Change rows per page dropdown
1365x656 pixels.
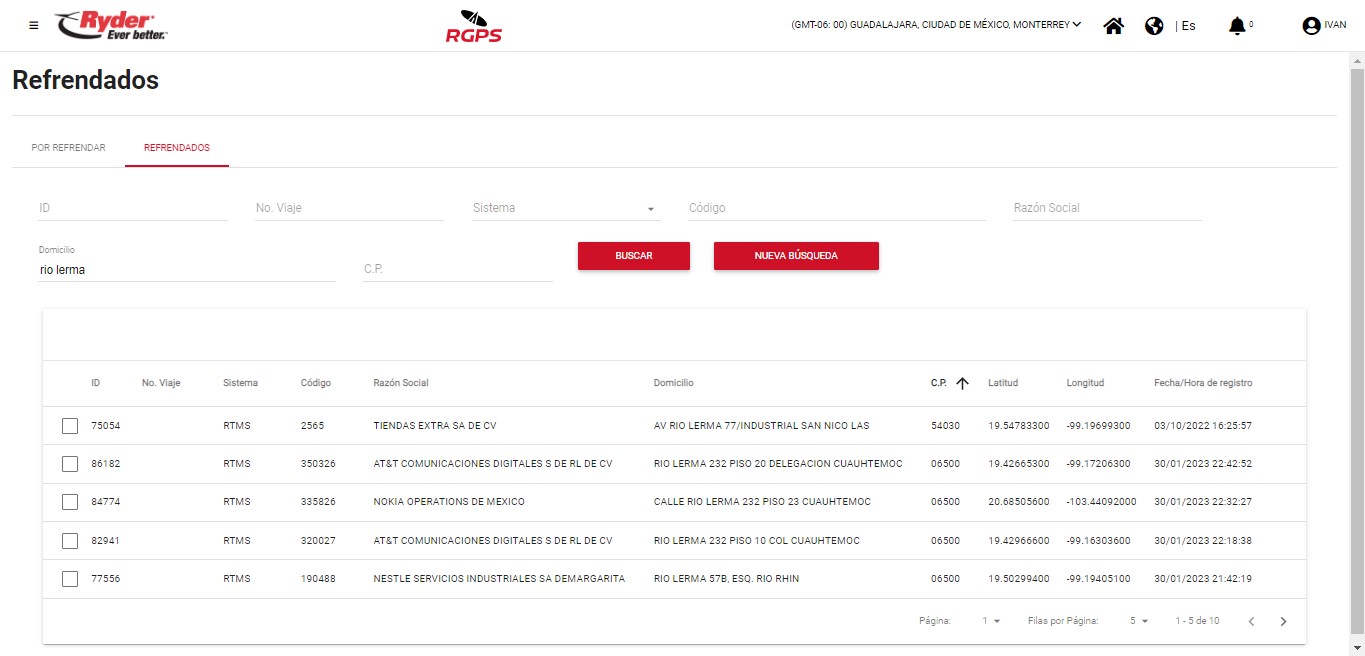coord(1139,621)
